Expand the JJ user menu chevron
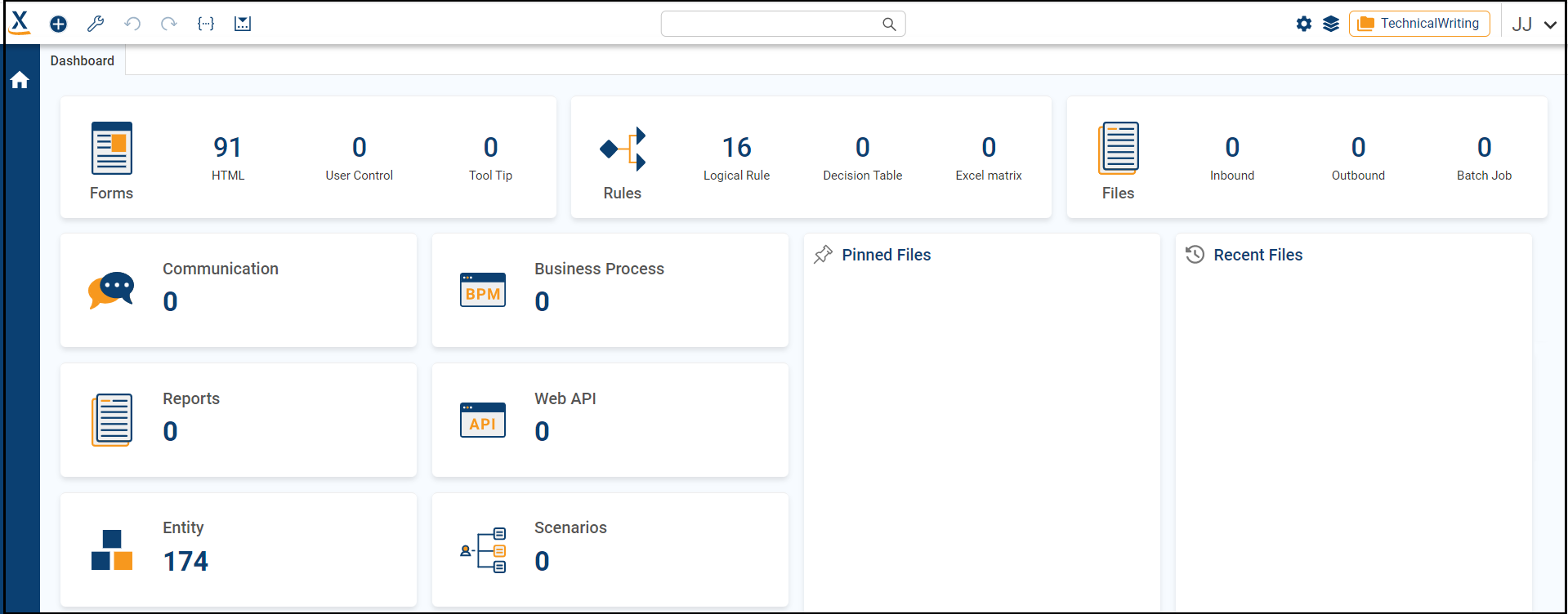This screenshot has height=614, width=1568. (1550, 24)
